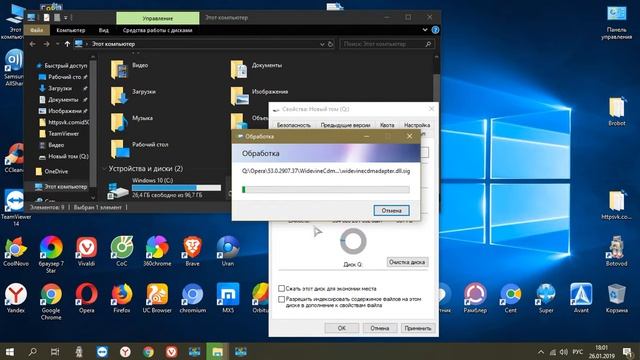The image size is (640, 360).
Task: Check Сжать этот диск для экономии места
Action: [x=281, y=289]
